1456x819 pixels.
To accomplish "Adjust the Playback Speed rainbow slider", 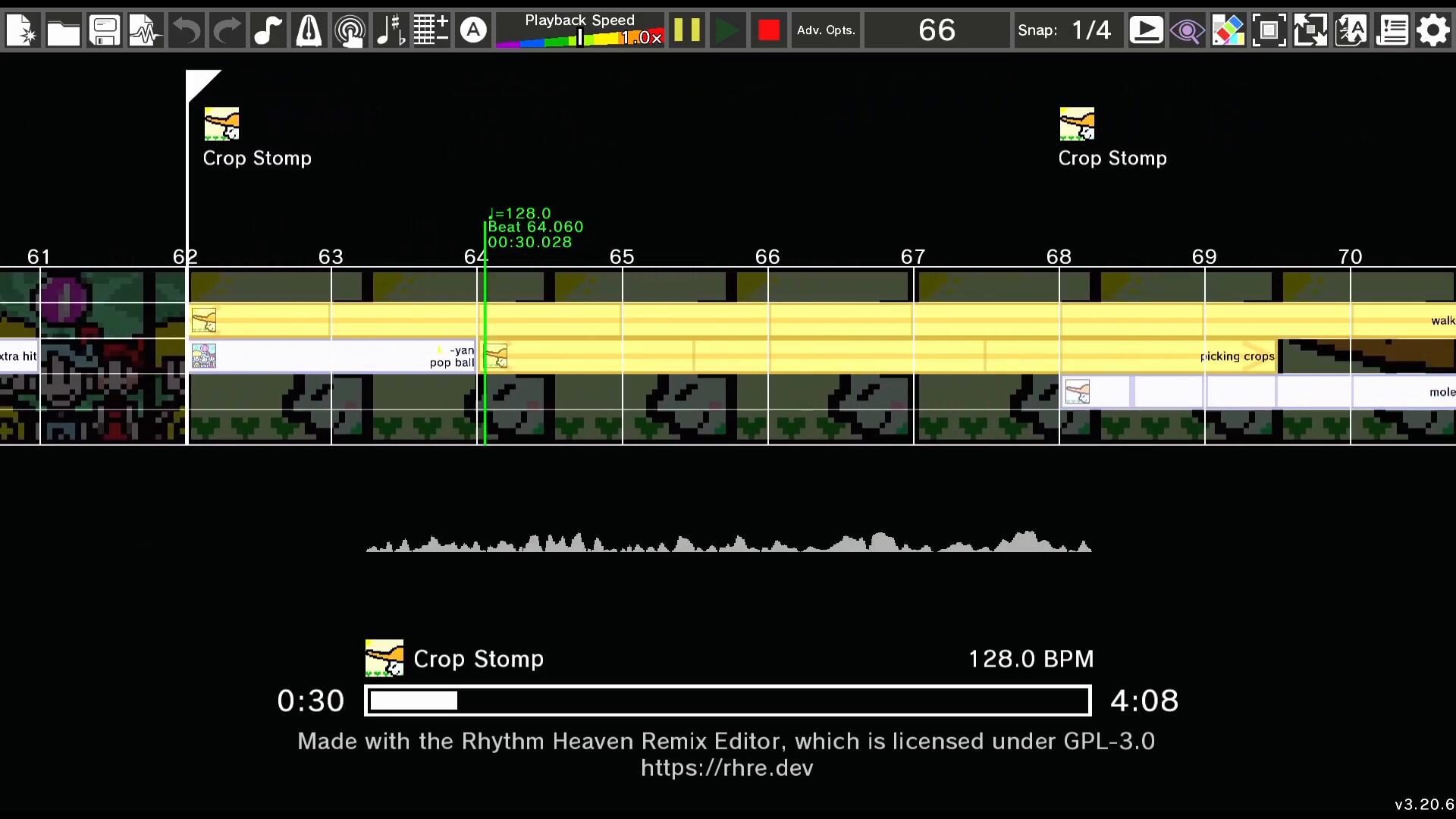I will click(580, 38).
